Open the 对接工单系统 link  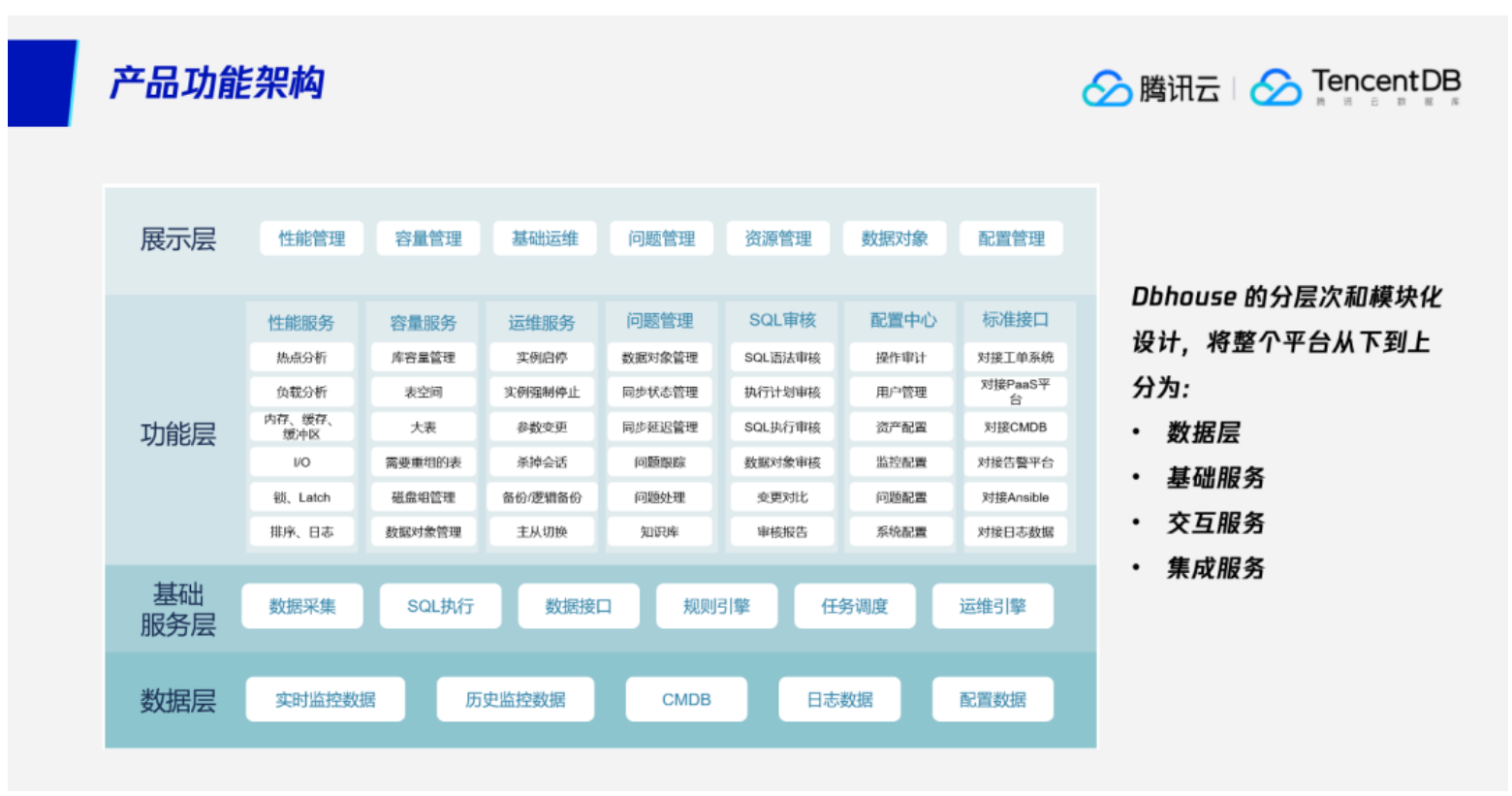(1014, 357)
